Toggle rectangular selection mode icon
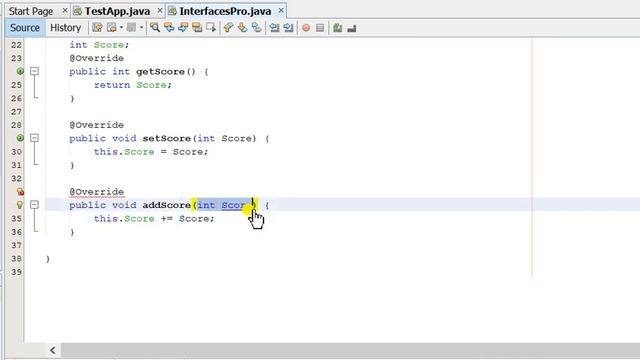 (211, 28)
